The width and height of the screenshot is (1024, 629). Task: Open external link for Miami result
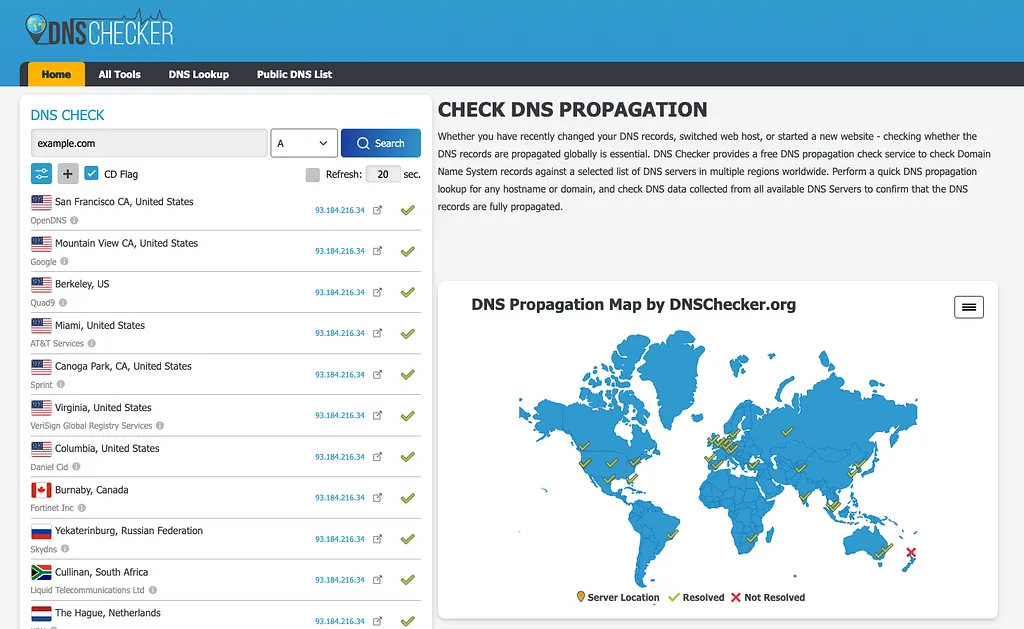coord(377,333)
